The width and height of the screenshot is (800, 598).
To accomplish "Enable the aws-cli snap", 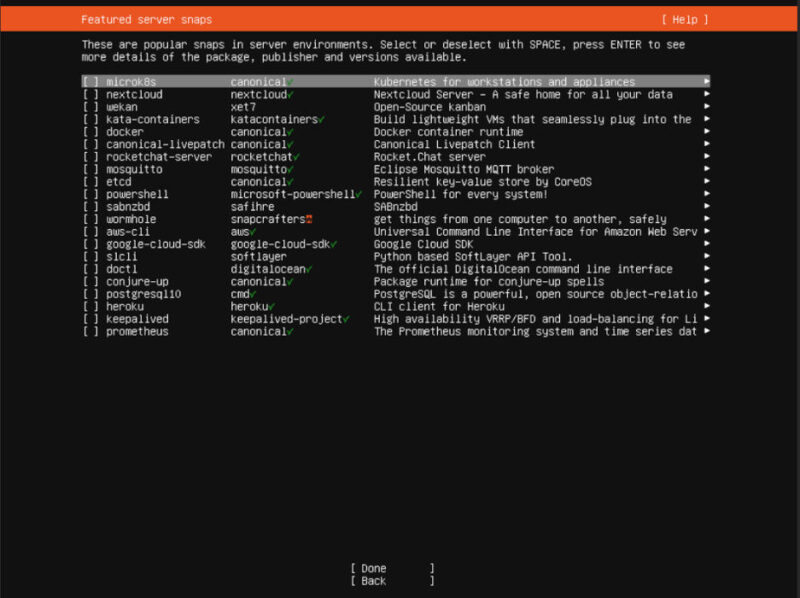I will point(87,232).
